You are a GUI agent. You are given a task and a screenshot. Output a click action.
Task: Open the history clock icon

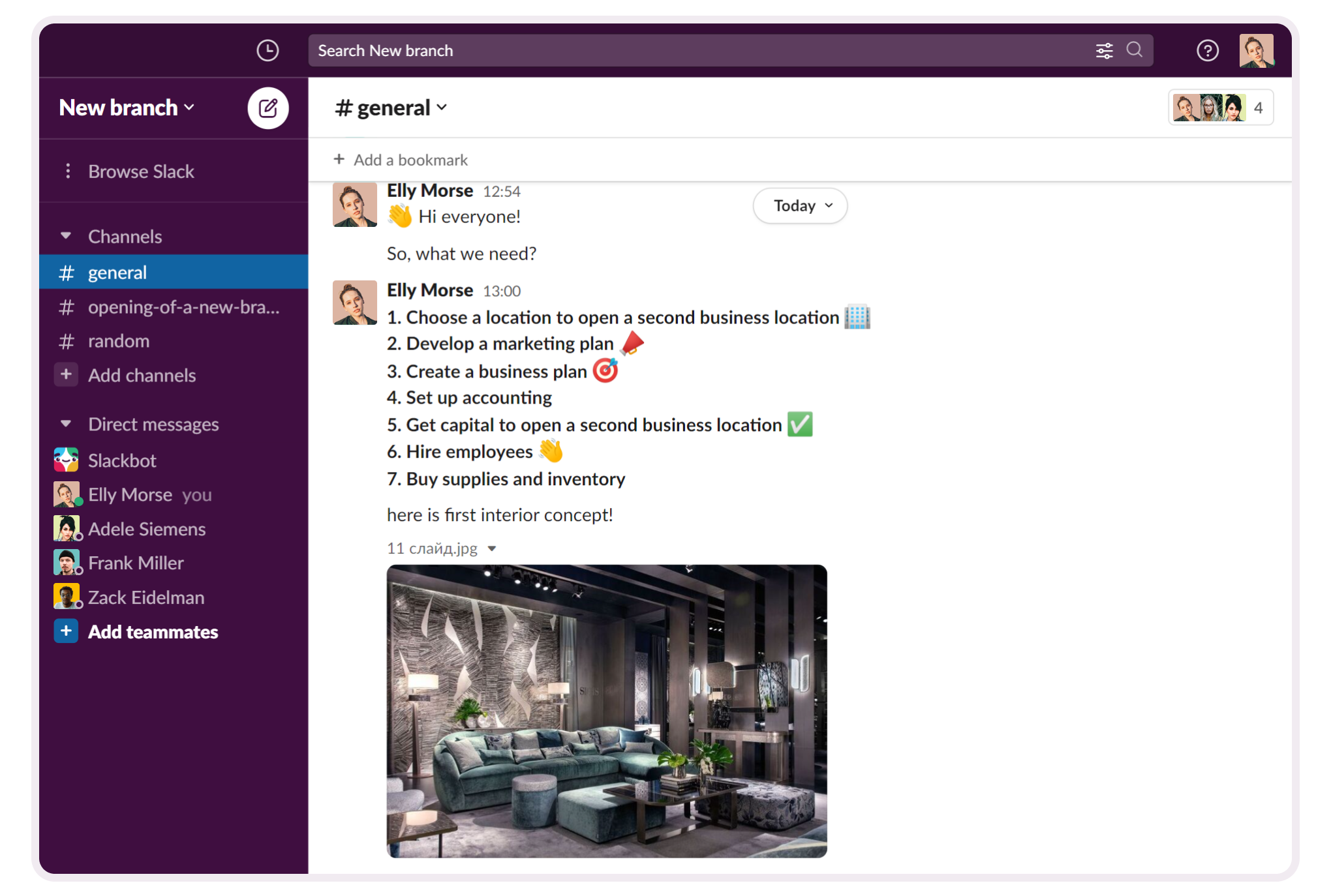(x=268, y=50)
